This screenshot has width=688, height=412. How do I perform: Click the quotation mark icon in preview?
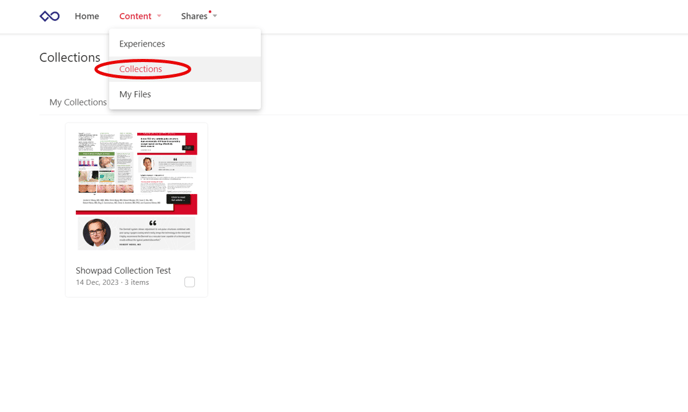point(153,223)
